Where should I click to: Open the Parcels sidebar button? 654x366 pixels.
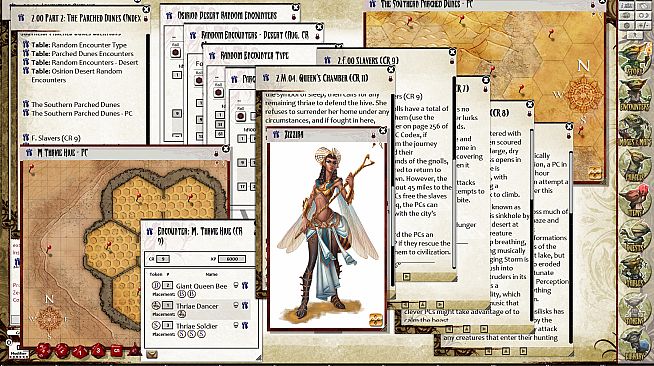pyautogui.click(x=634, y=165)
